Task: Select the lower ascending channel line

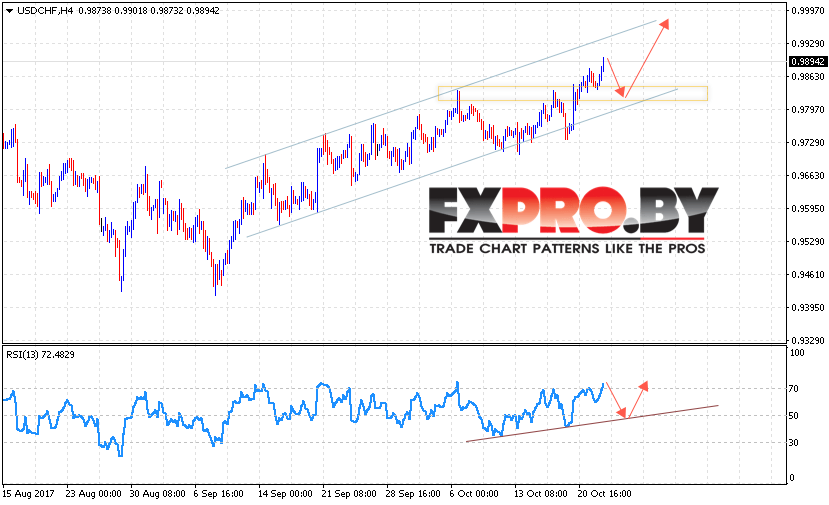Action: (463, 162)
